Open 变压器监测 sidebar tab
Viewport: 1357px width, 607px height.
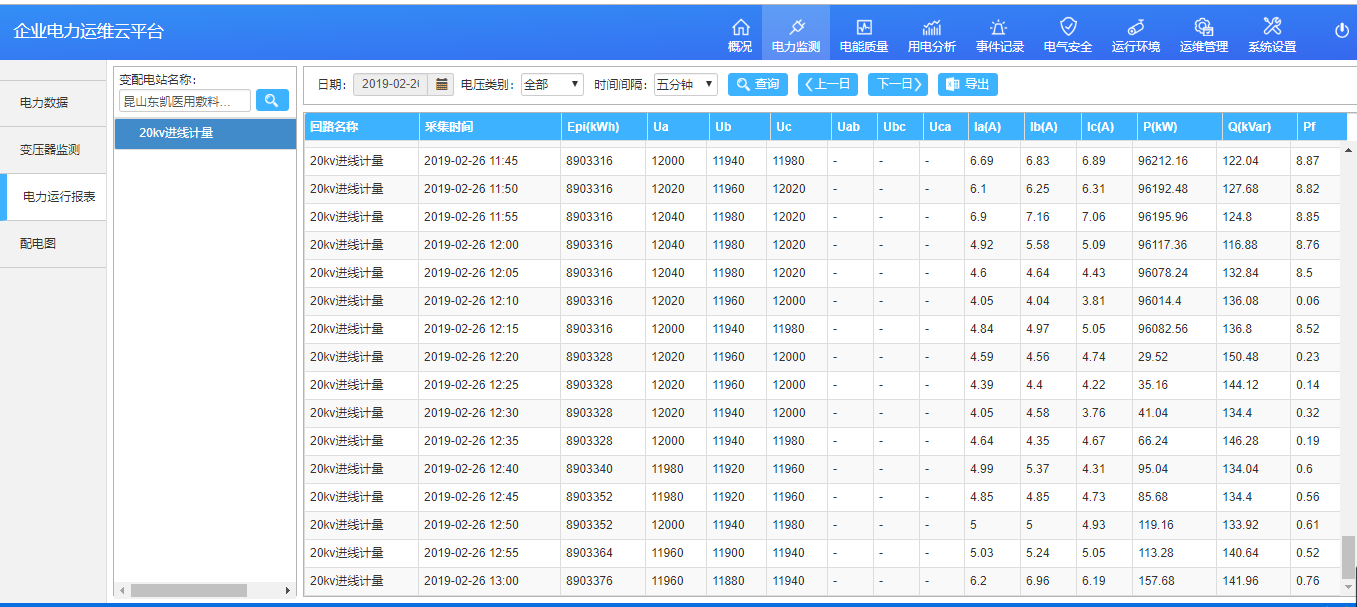(53, 150)
